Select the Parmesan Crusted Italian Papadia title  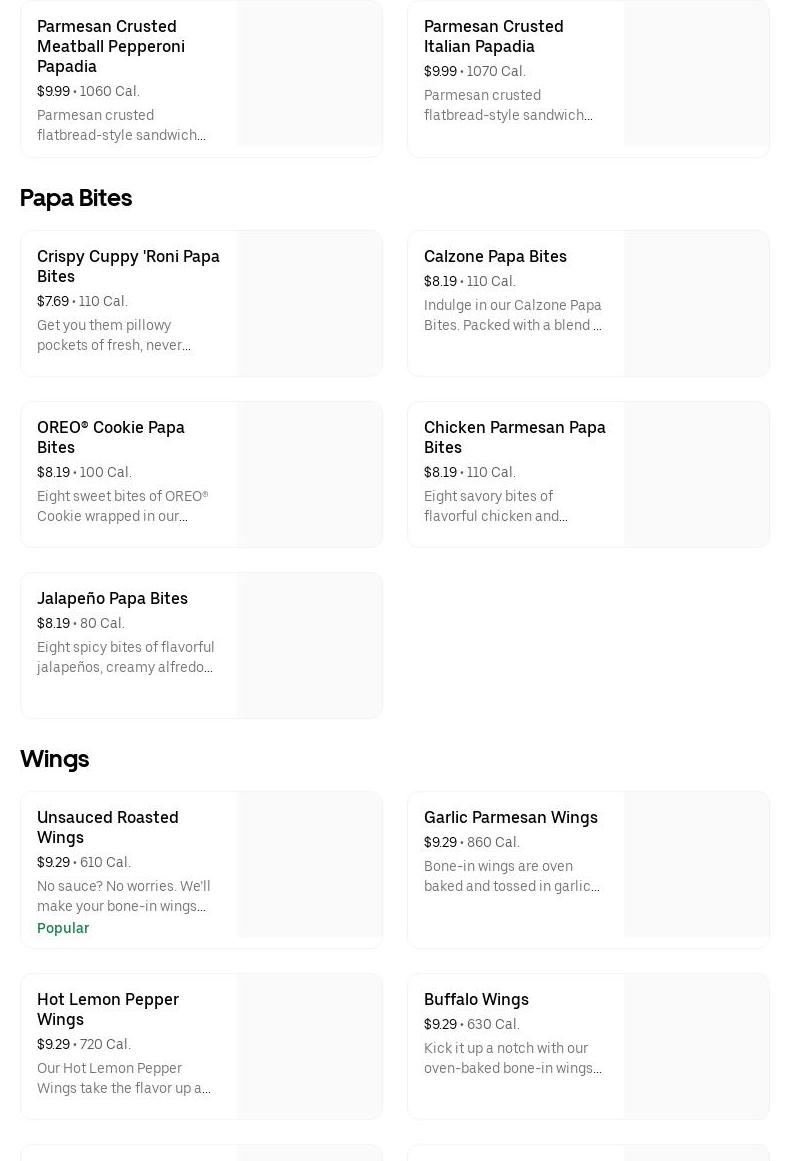tap(493, 36)
